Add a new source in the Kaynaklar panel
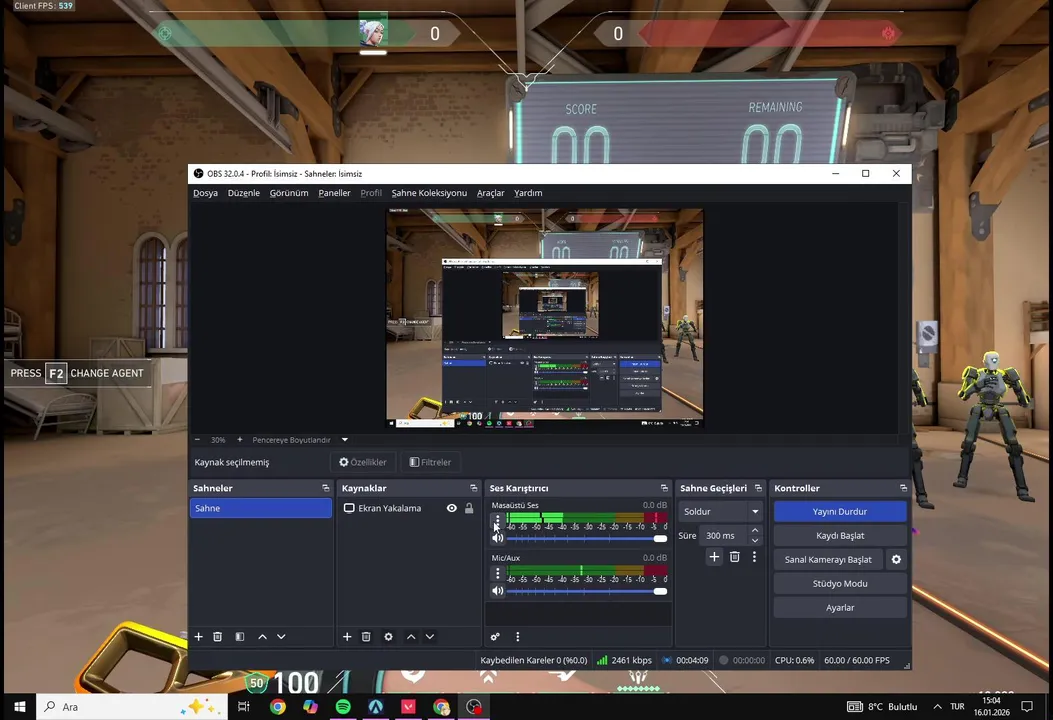This screenshot has height=720, width=1053. tap(347, 637)
